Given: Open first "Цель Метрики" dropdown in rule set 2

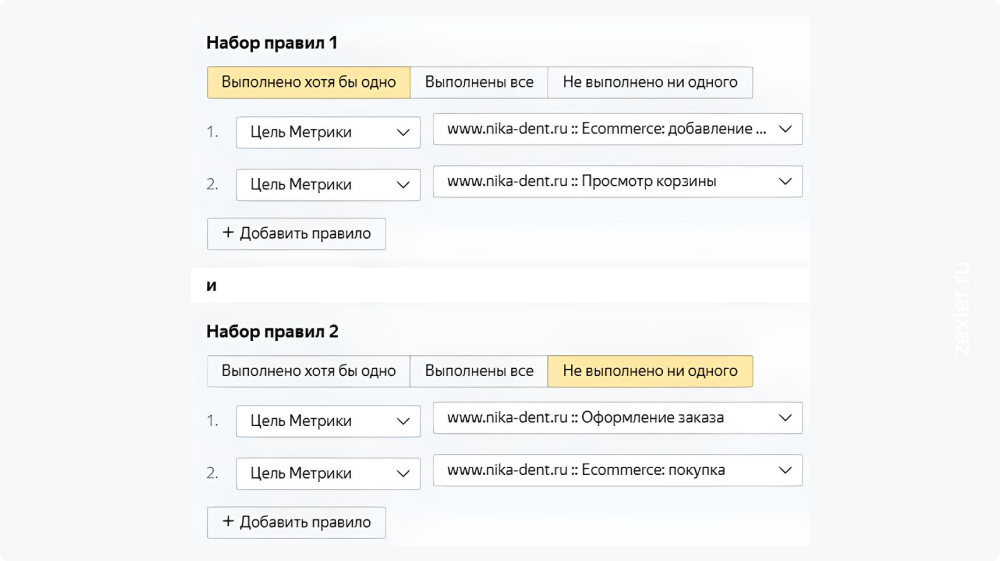Looking at the screenshot, I should click(x=328, y=421).
